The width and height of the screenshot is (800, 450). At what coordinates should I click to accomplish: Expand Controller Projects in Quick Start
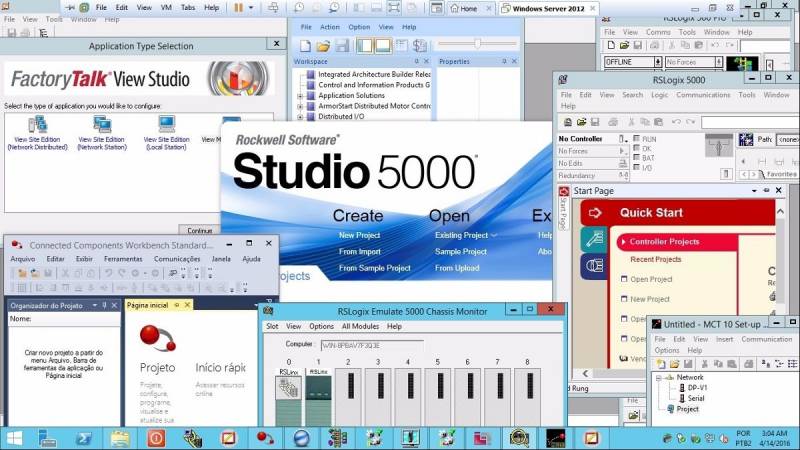[x=623, y=242]
